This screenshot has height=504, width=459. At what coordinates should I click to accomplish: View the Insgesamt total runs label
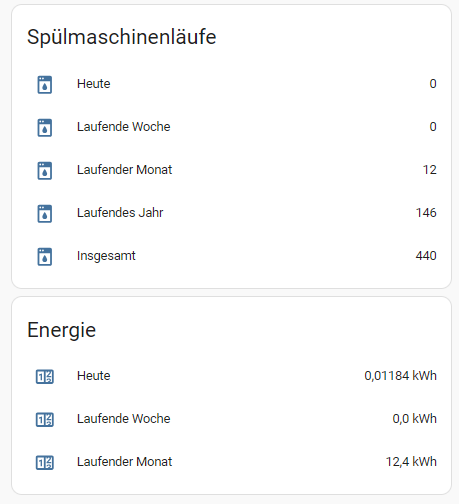click(106, 256)
